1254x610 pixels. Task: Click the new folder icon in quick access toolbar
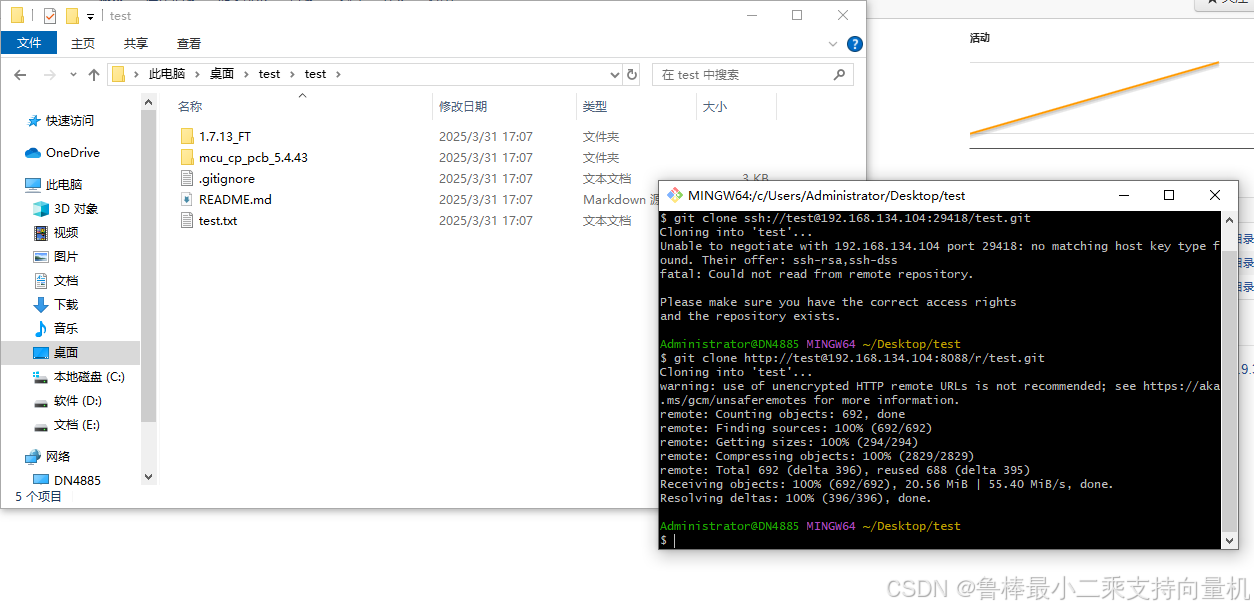click(72, 15)
